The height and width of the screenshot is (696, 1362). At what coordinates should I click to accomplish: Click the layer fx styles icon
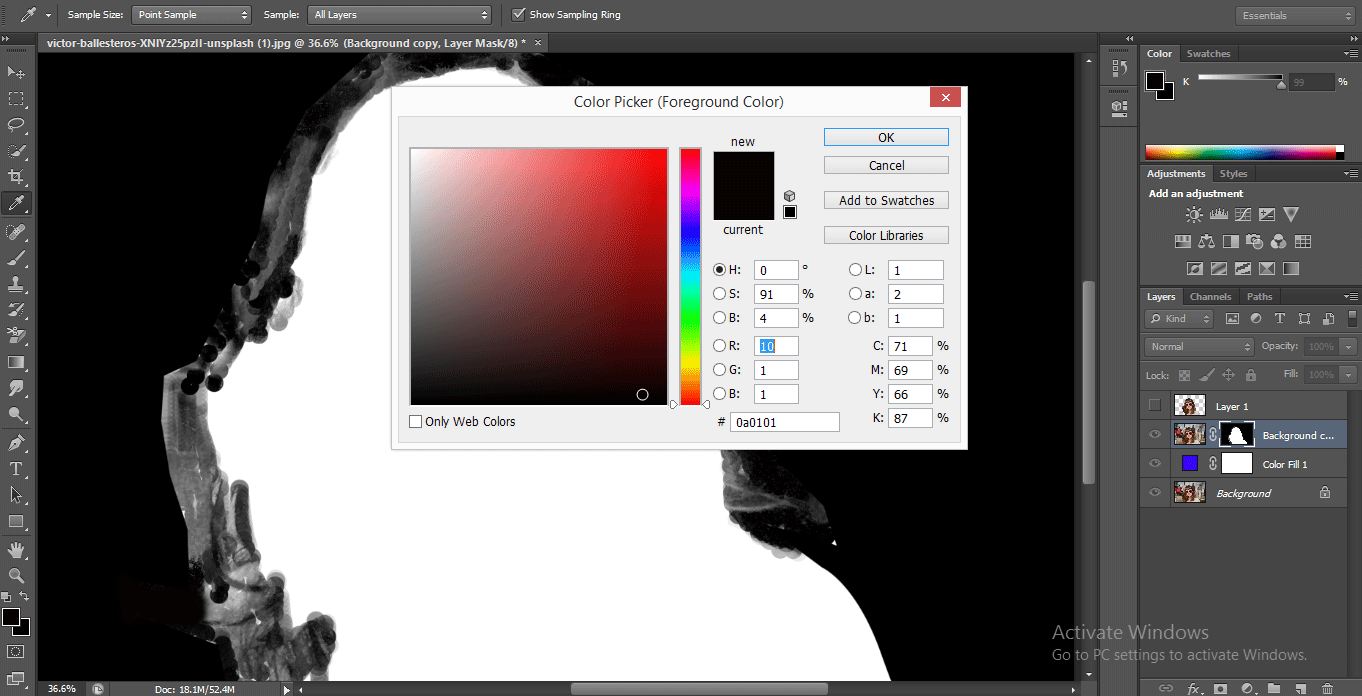[x=1194, y=688]
